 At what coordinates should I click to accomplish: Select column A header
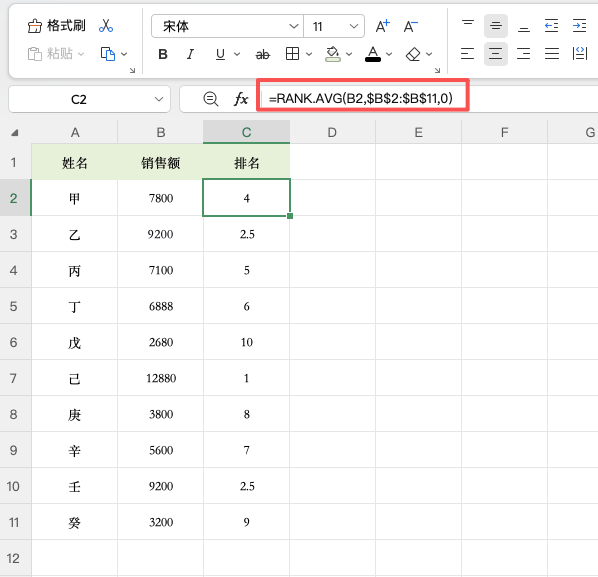[75, 132]
